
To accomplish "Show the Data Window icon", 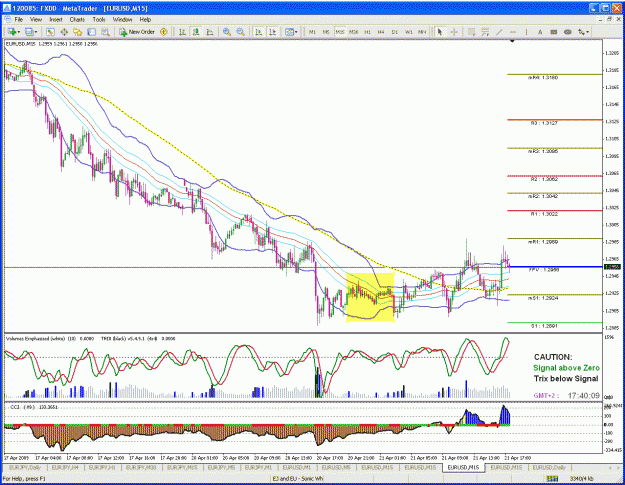I will [64, 32].
